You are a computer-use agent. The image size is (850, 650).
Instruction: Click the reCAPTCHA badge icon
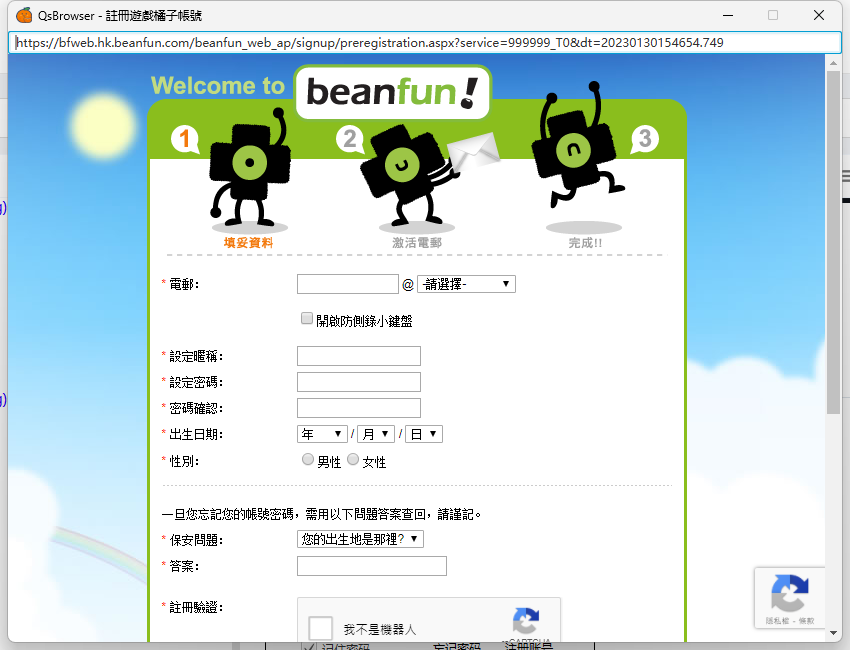[790, 594]
